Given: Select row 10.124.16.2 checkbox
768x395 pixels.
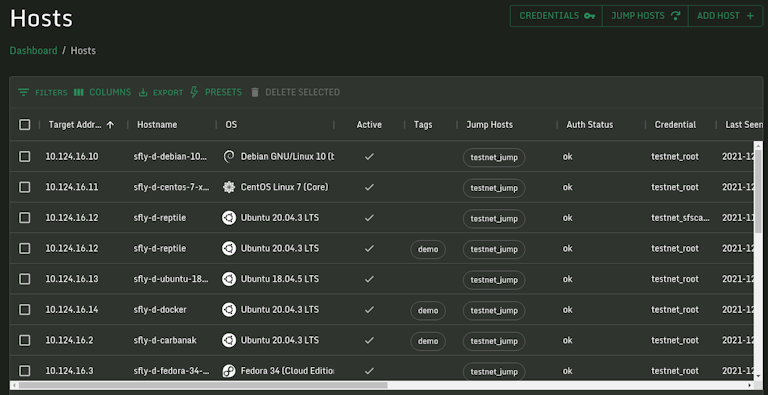Looking at the screenshot, I should 24,340.
